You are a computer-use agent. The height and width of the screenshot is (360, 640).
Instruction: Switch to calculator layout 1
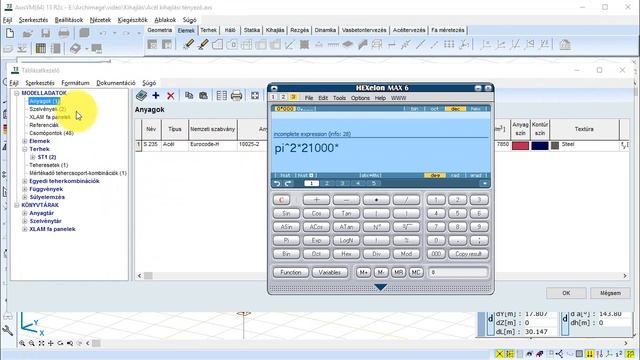pyautogui.click(x=273, y=97)
